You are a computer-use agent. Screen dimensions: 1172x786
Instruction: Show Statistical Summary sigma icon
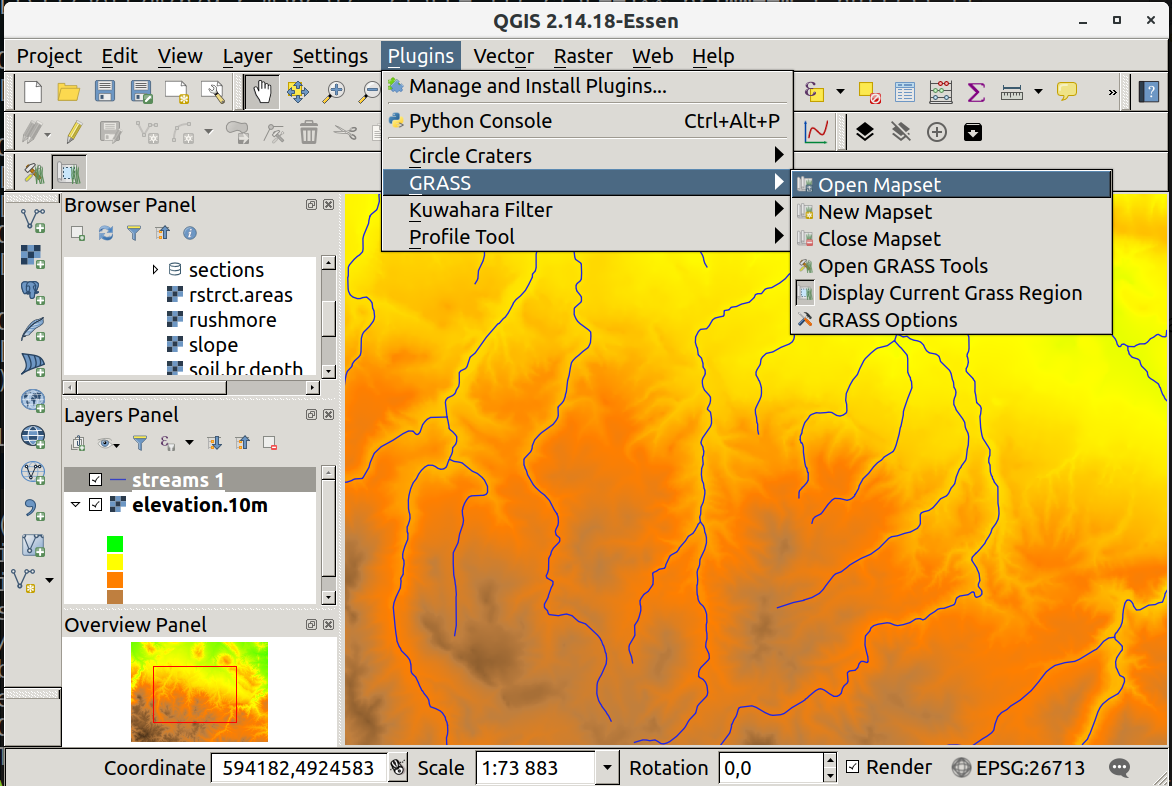tap(976, 92)
